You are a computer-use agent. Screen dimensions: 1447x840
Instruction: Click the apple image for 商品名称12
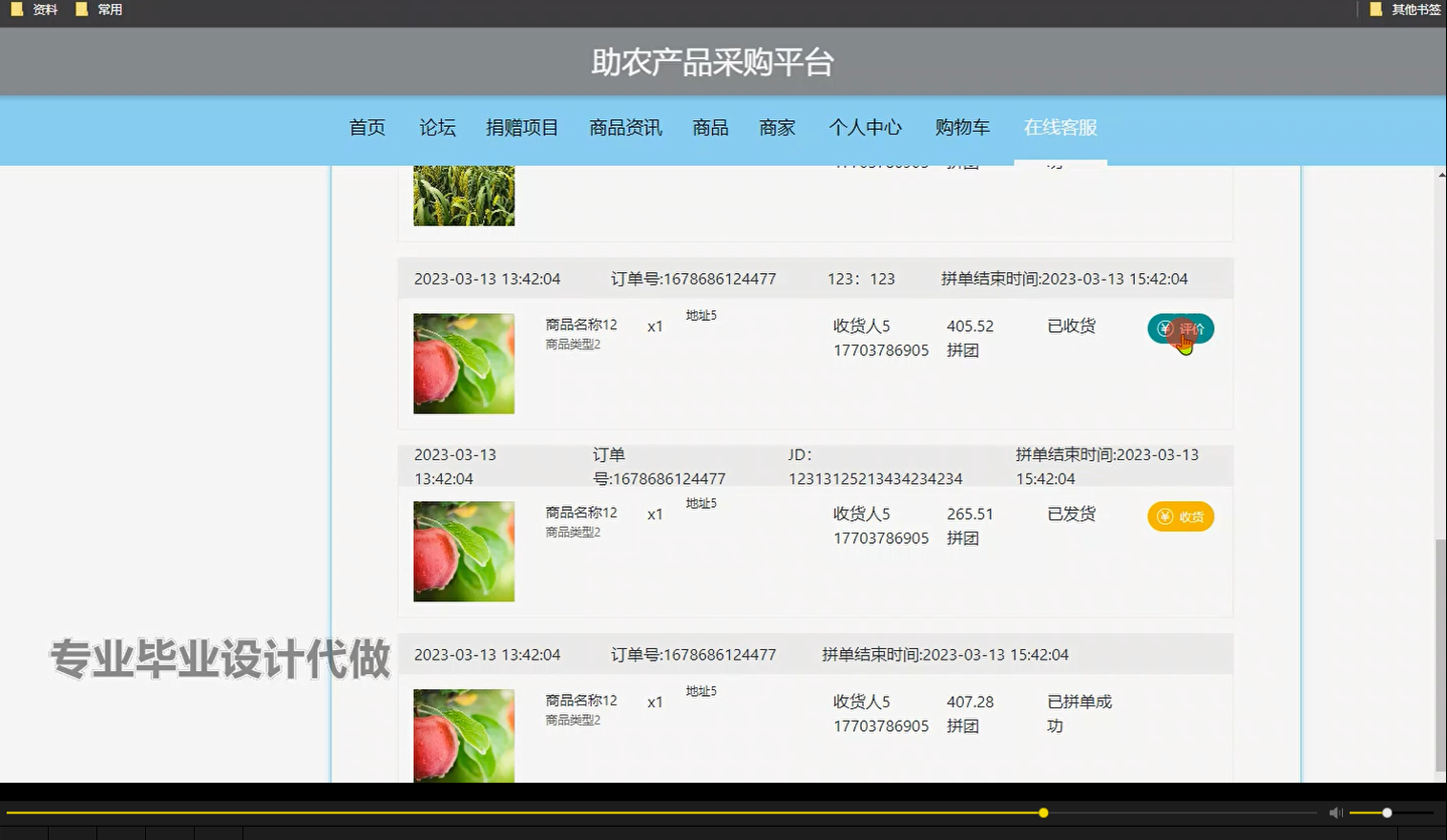pyautogui.click(x=463, y=363)
